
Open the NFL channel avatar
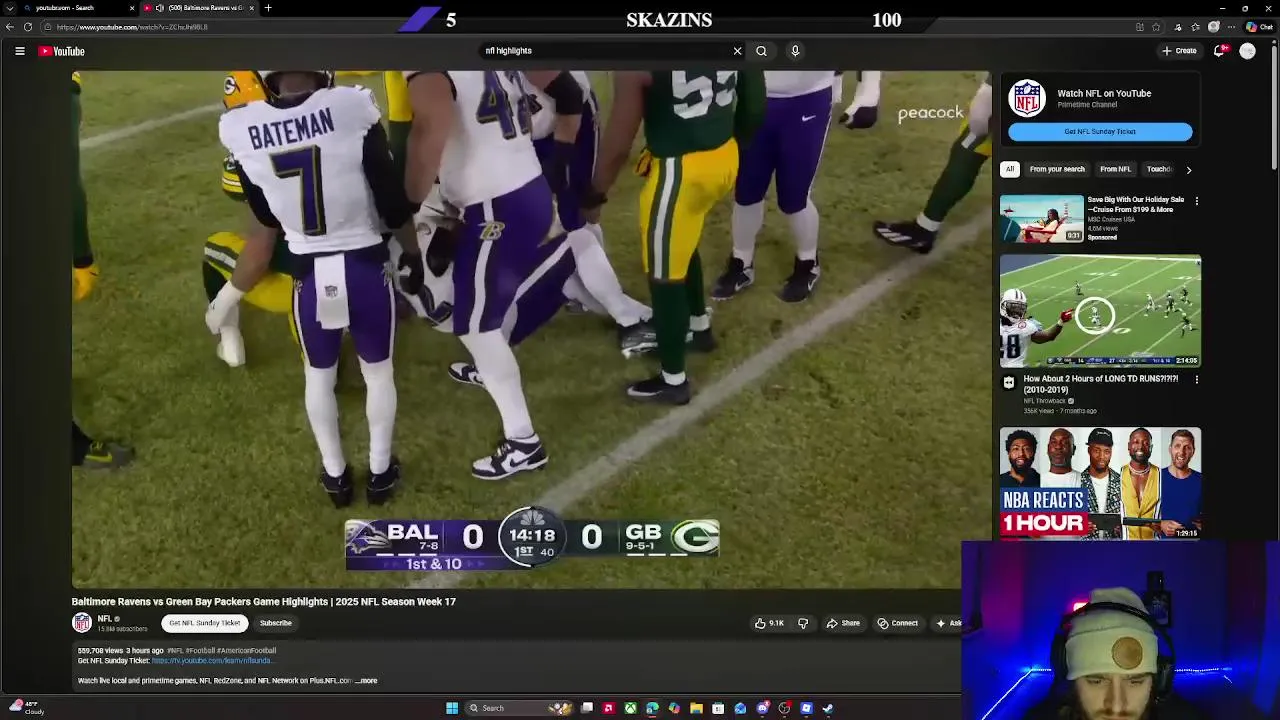(82, 623)
